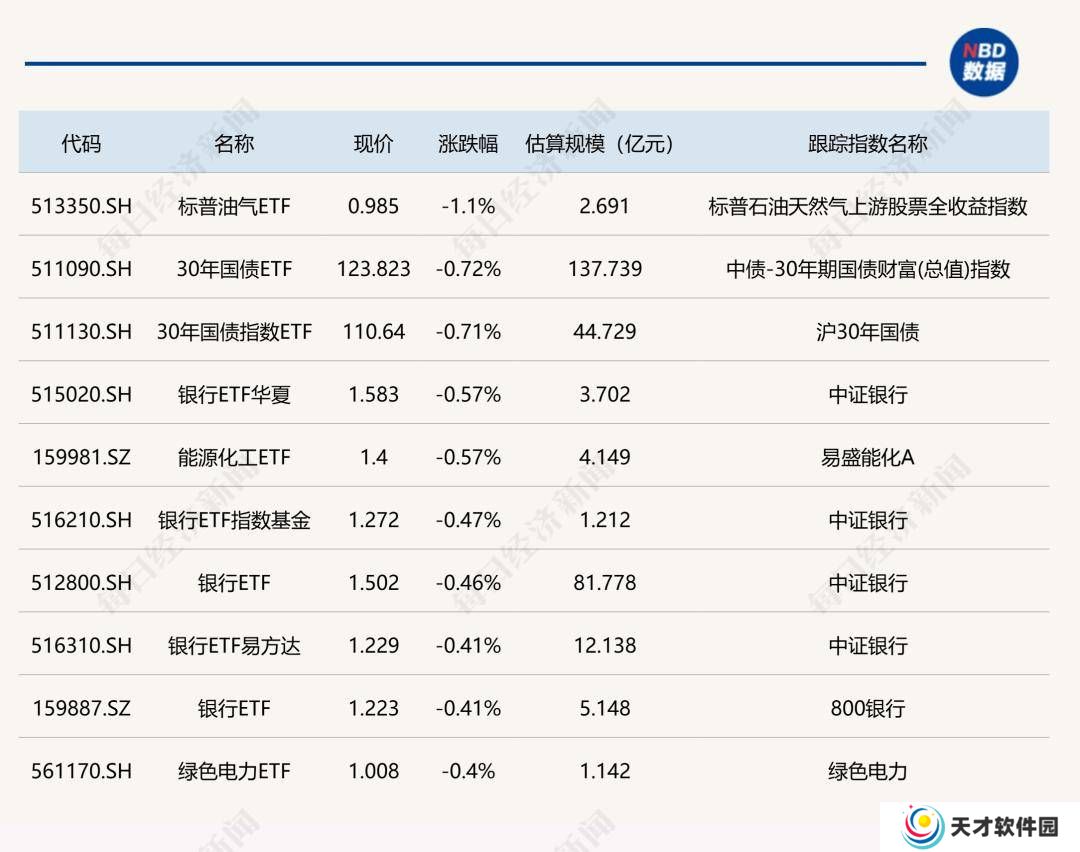Viewport: 1080px width, 852px height.
Task: Click scale value 1.212
Action: [x=605, y=519]
